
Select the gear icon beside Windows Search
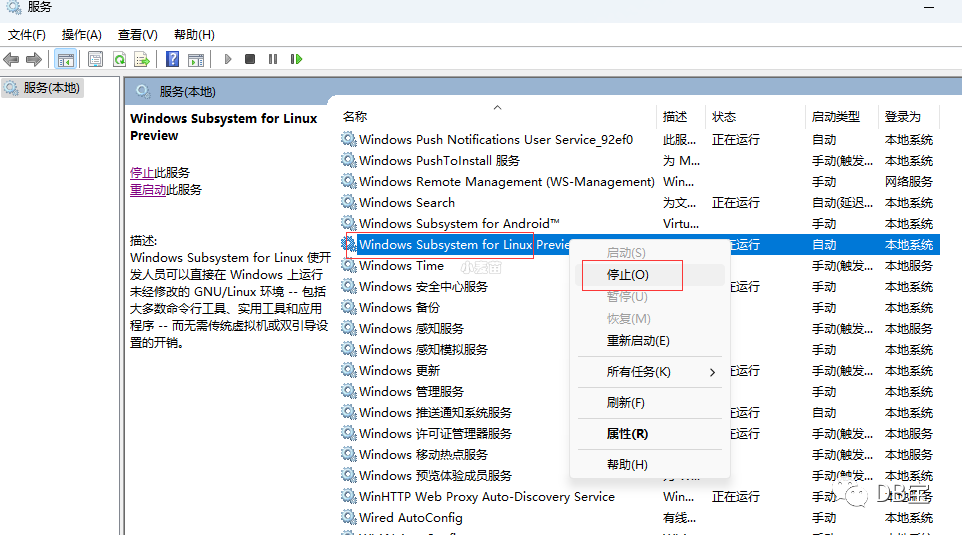pyautogui.click(x=348, y=202)
